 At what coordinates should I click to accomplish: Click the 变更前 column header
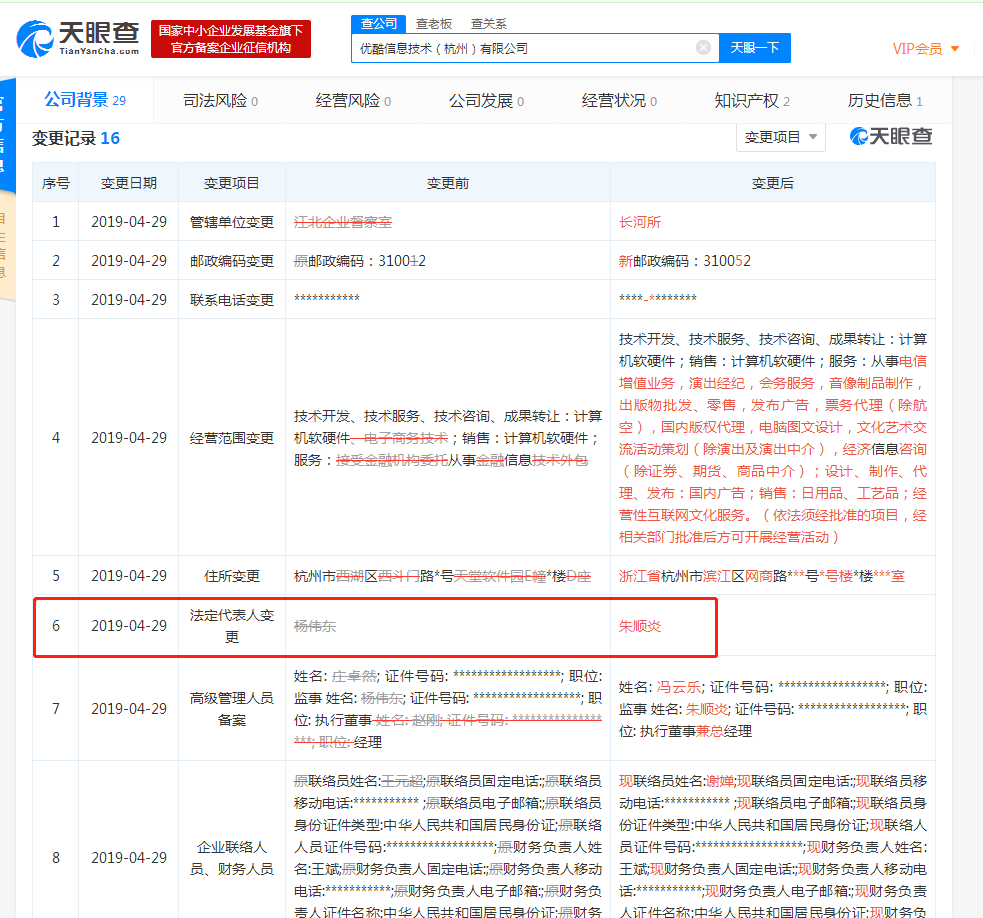click(x=448, y=183)
